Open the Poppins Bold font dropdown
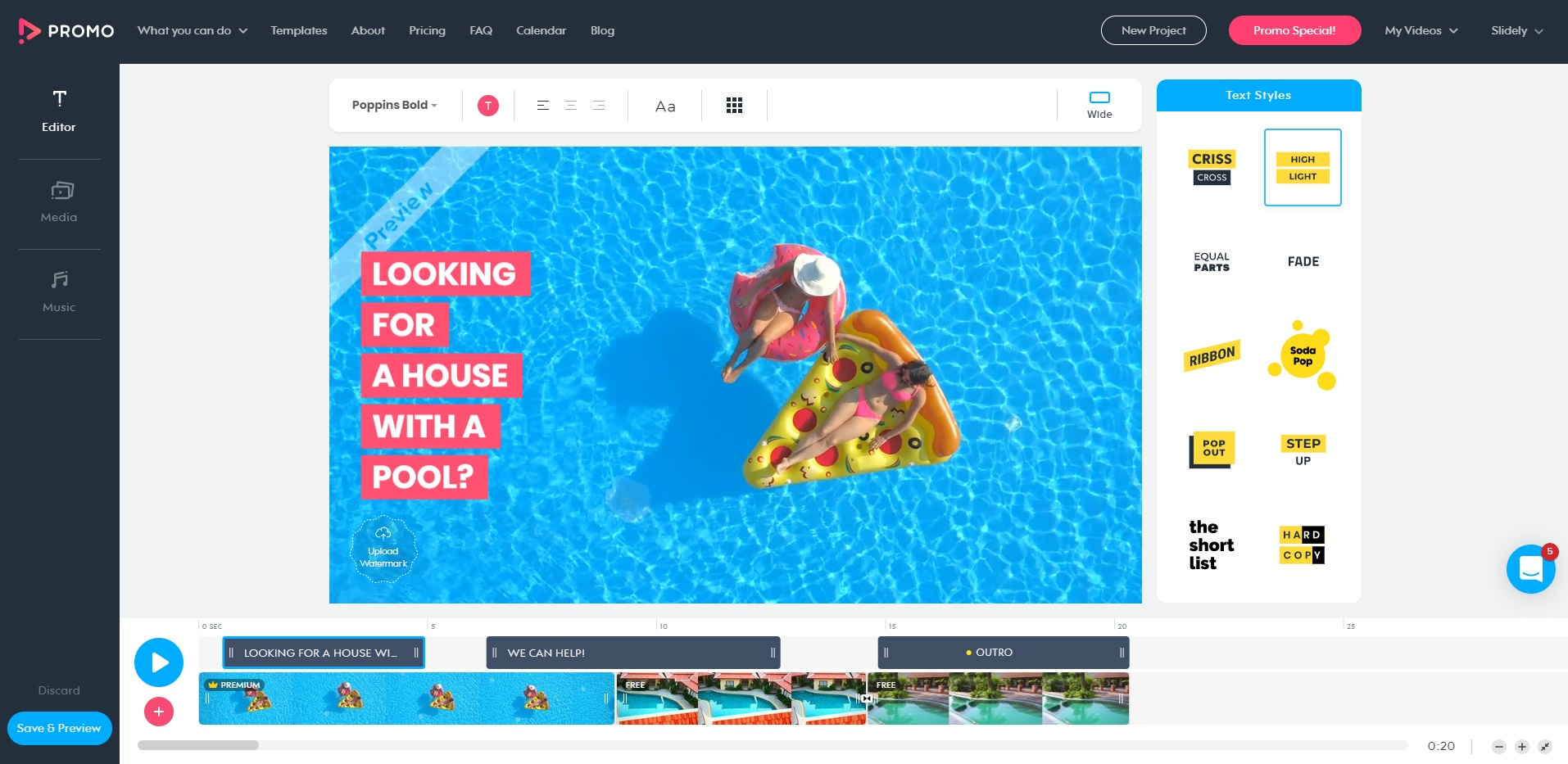 pos(394,105)
